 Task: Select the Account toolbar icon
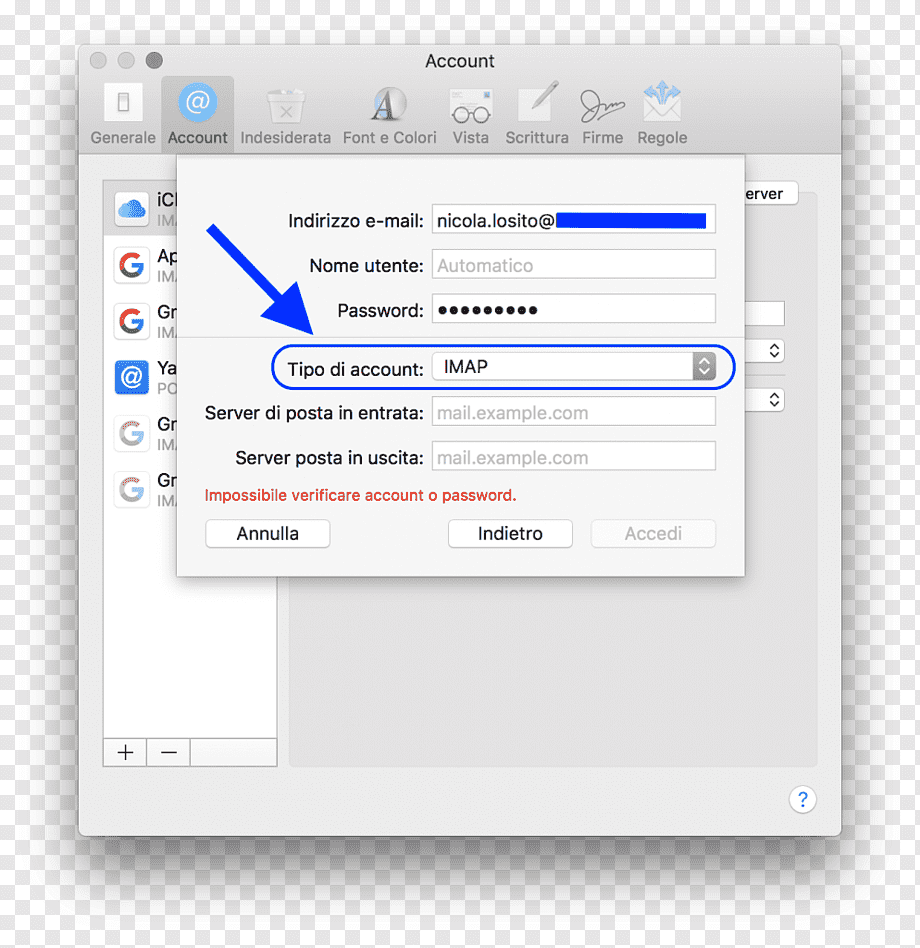pos(198,114)
